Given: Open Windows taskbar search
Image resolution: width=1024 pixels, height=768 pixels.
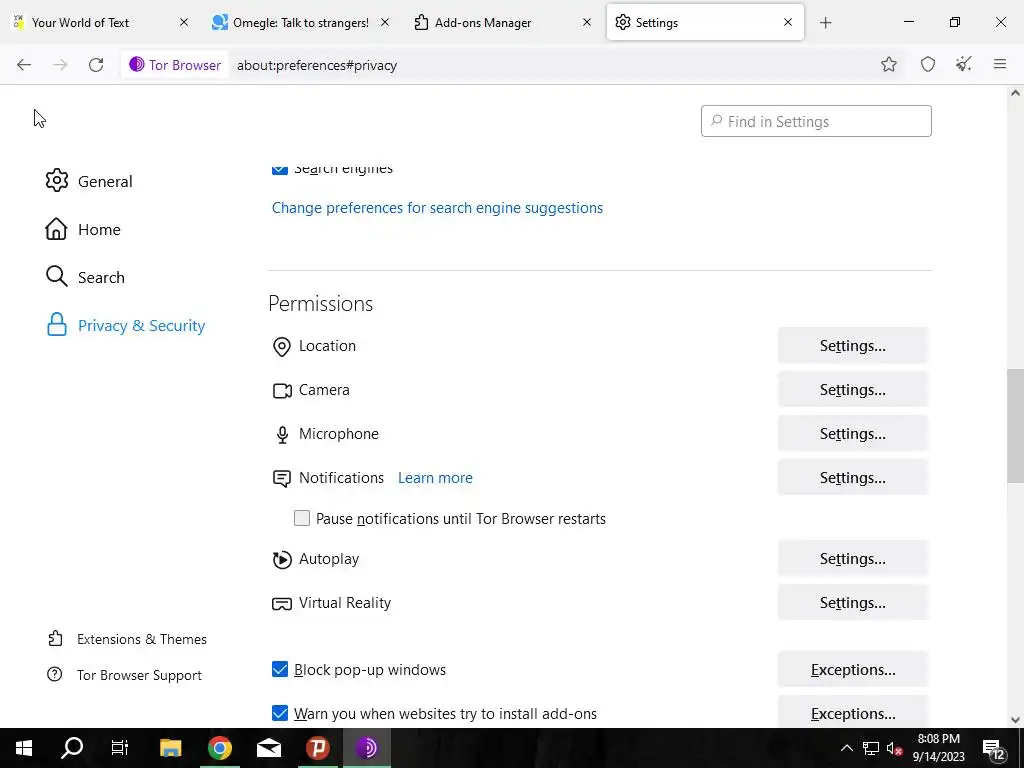Looking at the screenshot, I should click(72, 748).
